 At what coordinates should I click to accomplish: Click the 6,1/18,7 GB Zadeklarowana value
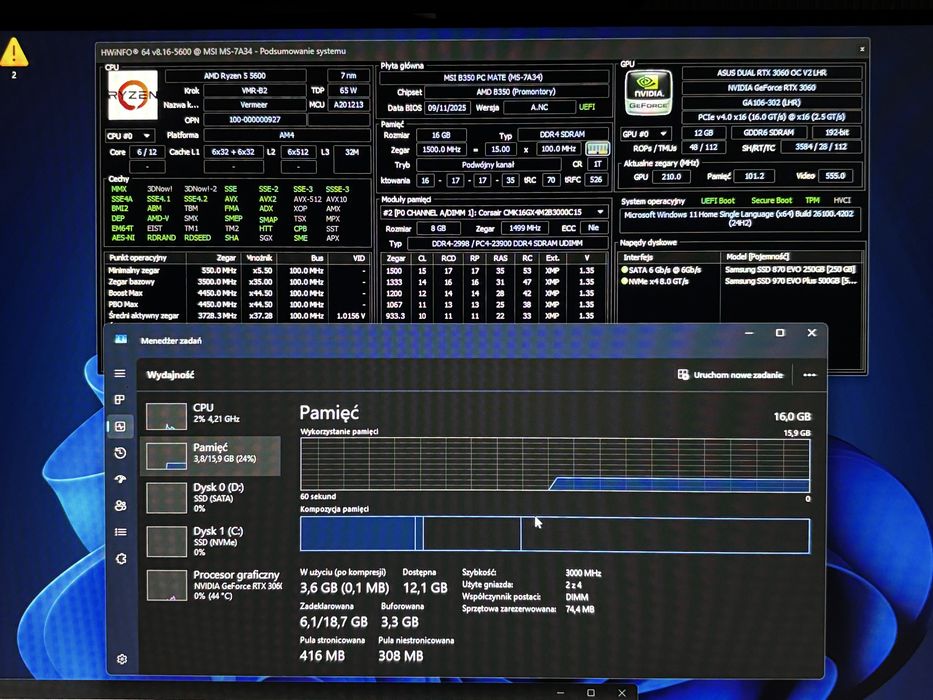point(334,622)
